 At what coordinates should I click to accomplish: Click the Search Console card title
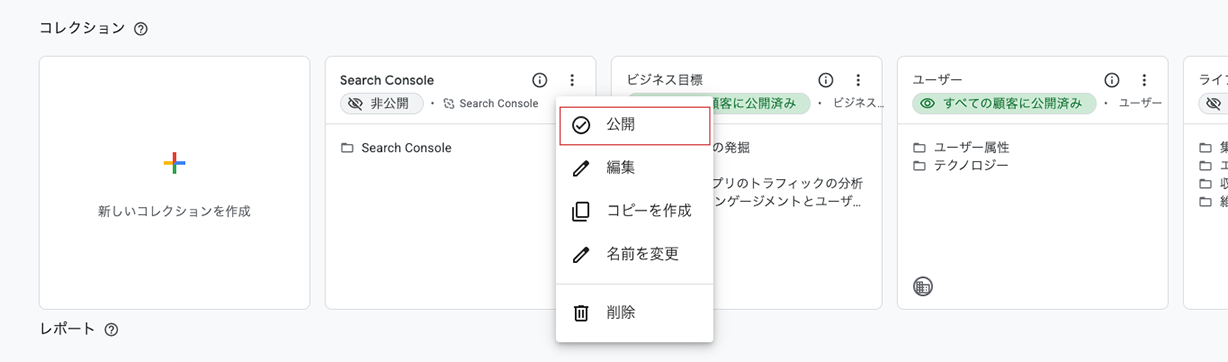(387, 80)
